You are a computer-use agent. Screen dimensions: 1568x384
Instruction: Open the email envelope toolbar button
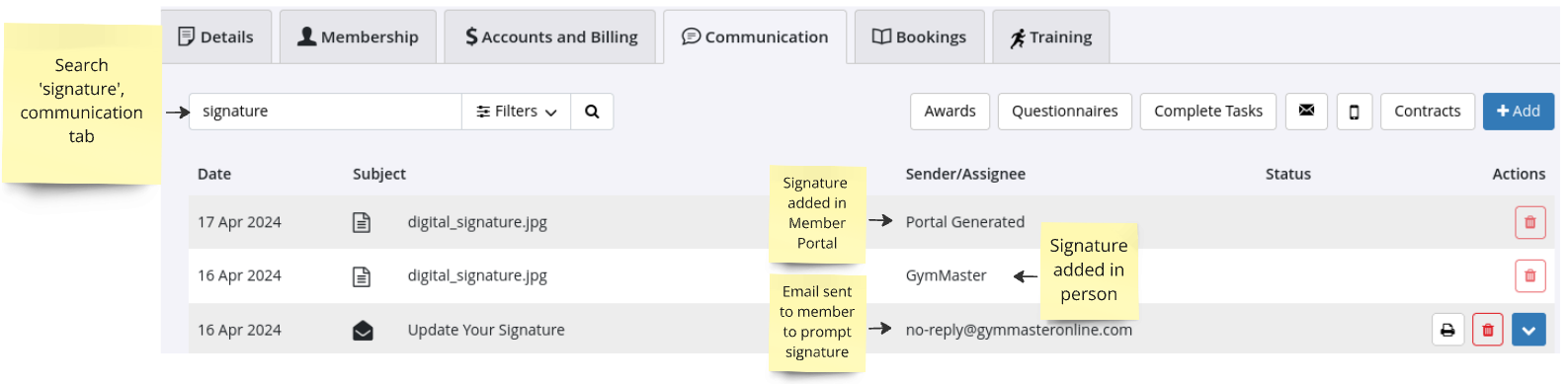tap(1306, 111)
